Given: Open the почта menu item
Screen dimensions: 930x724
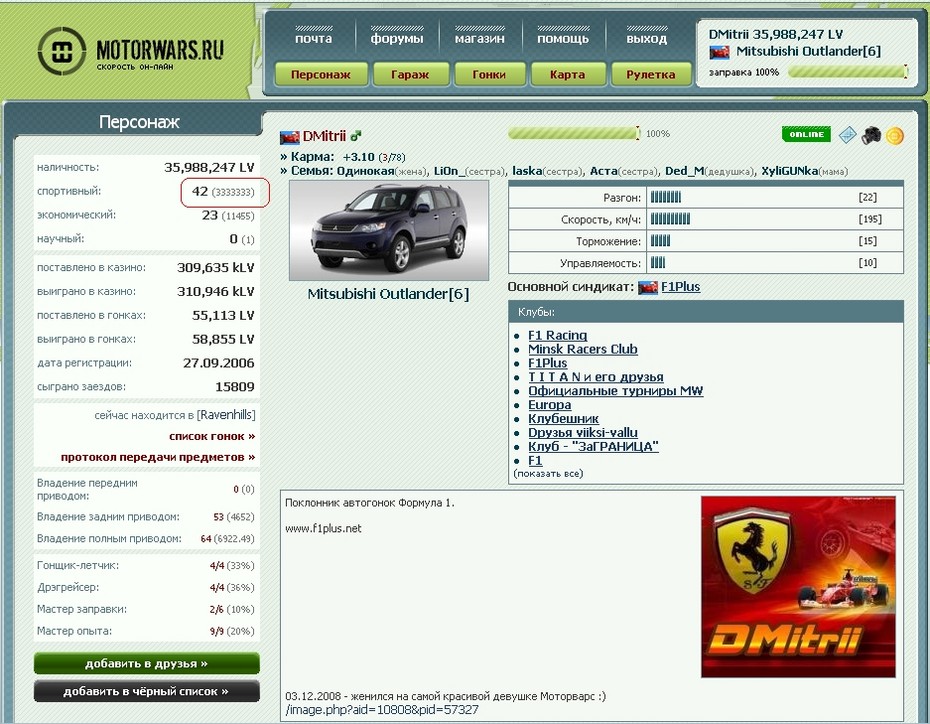Looking at the screenshot, I should (314, 39).
